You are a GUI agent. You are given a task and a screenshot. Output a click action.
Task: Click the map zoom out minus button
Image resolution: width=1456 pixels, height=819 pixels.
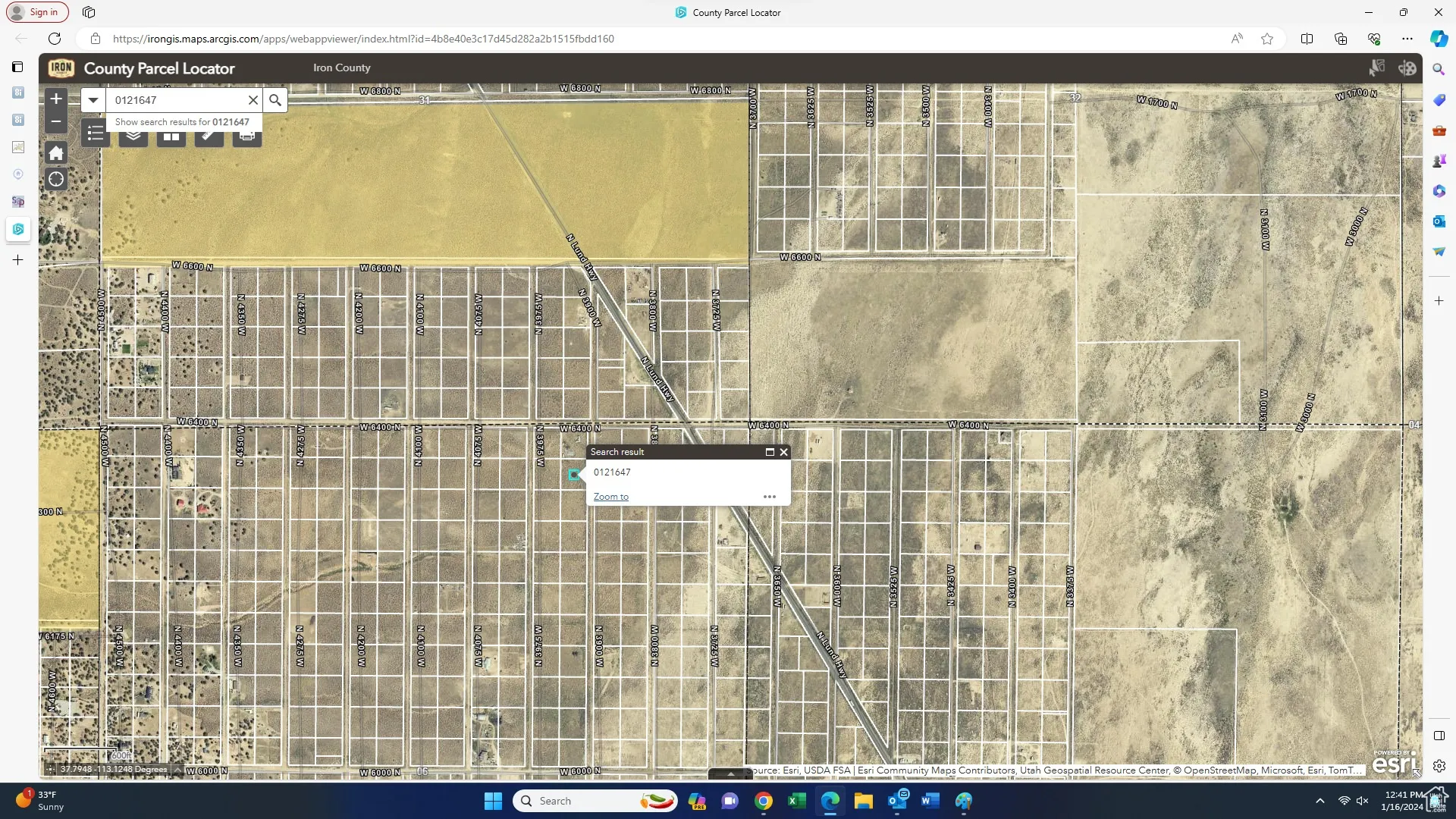[x=56, y=121]
